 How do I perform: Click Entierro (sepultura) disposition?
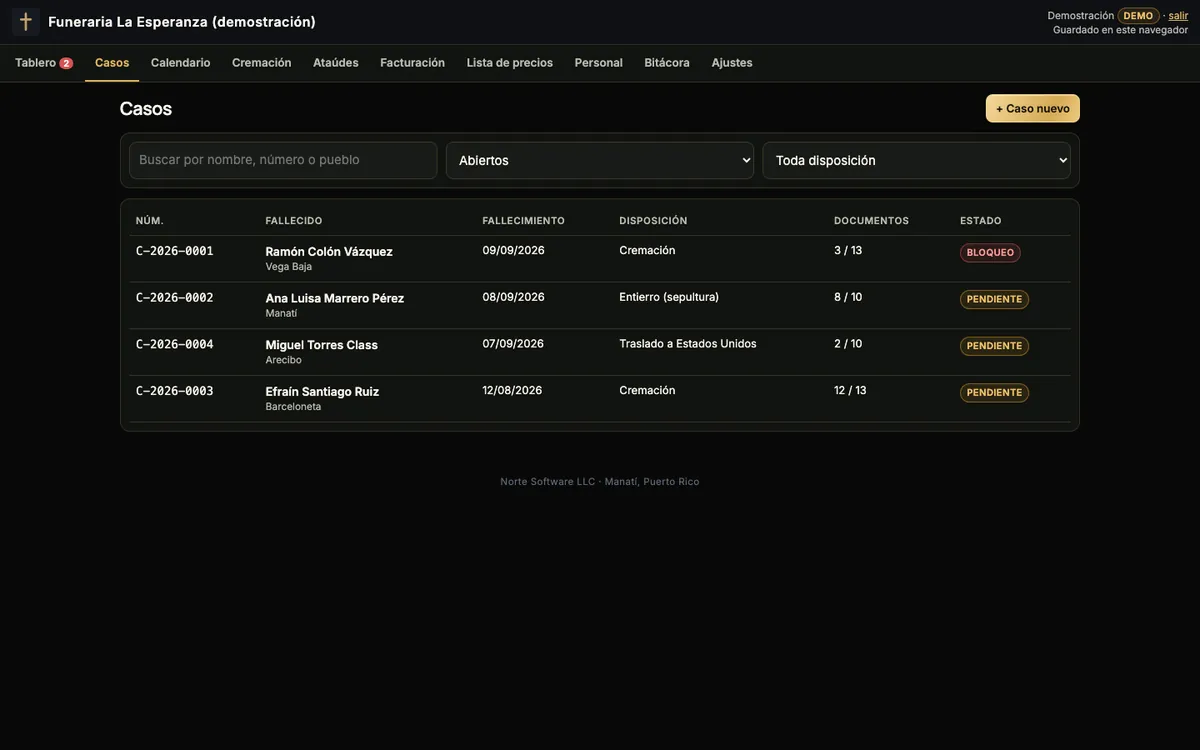click(669, 297)
